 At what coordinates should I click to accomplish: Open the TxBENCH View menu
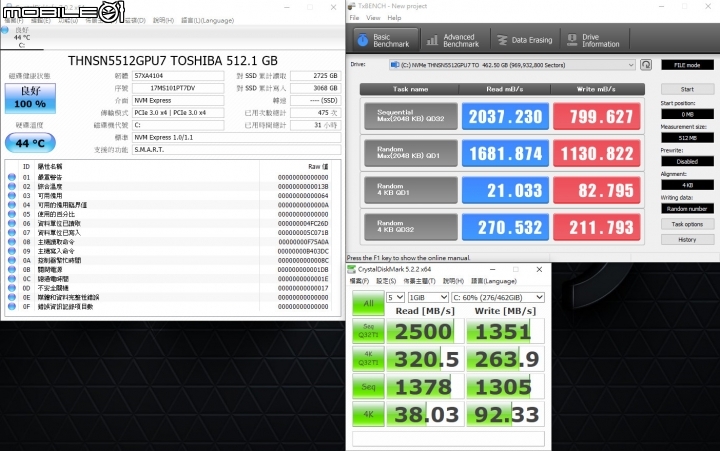pos(373,18)
